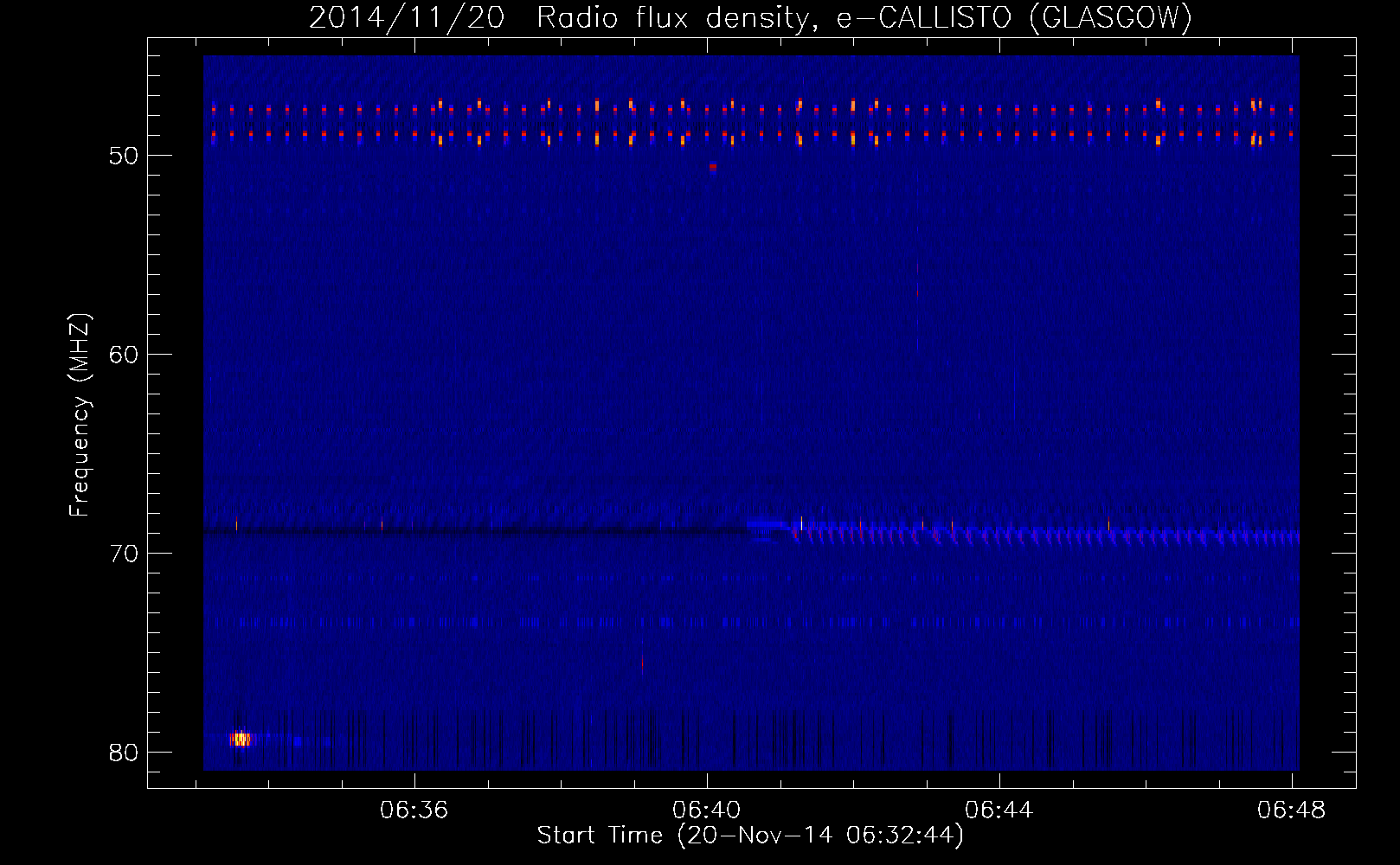The image size is (1400, 865).
Task: Click the frequency tick label '80'
Action: pyautogui.click(x=124, y=753)
